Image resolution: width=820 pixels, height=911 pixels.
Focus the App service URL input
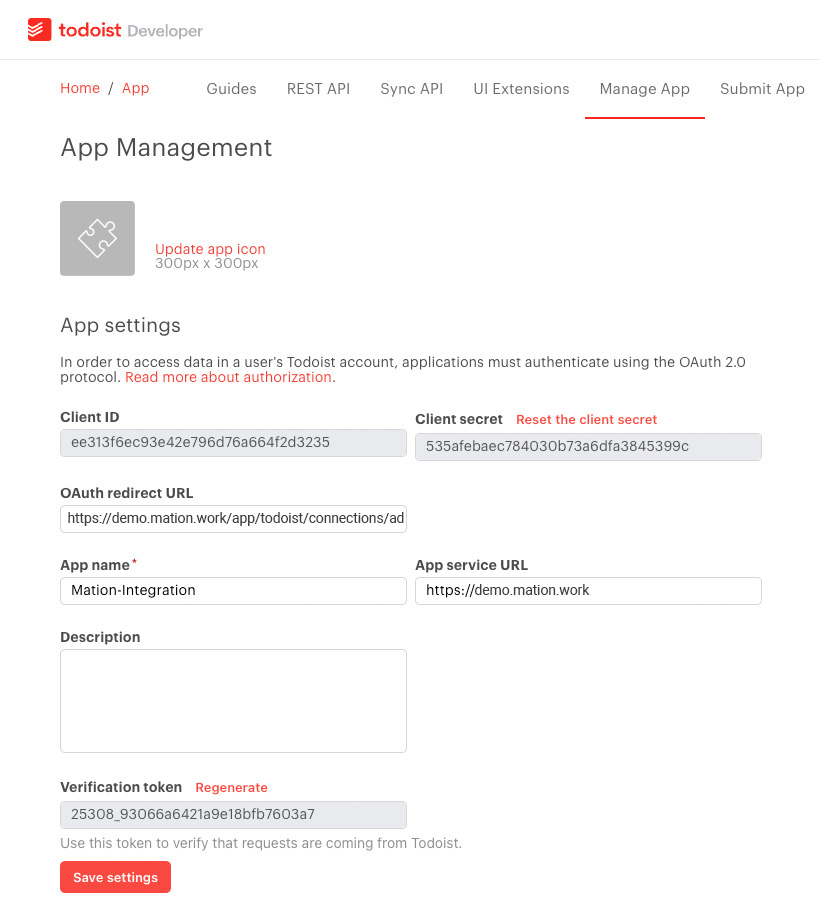(x=588, y=591)
